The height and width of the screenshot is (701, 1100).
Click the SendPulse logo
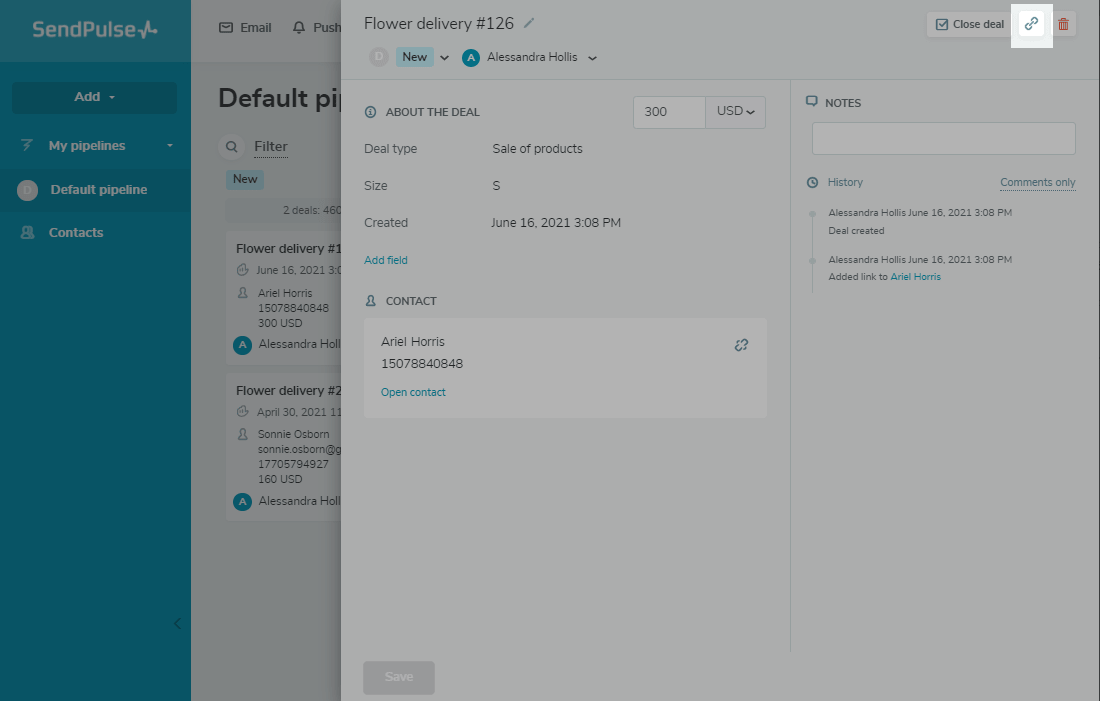tap(95, 29)
